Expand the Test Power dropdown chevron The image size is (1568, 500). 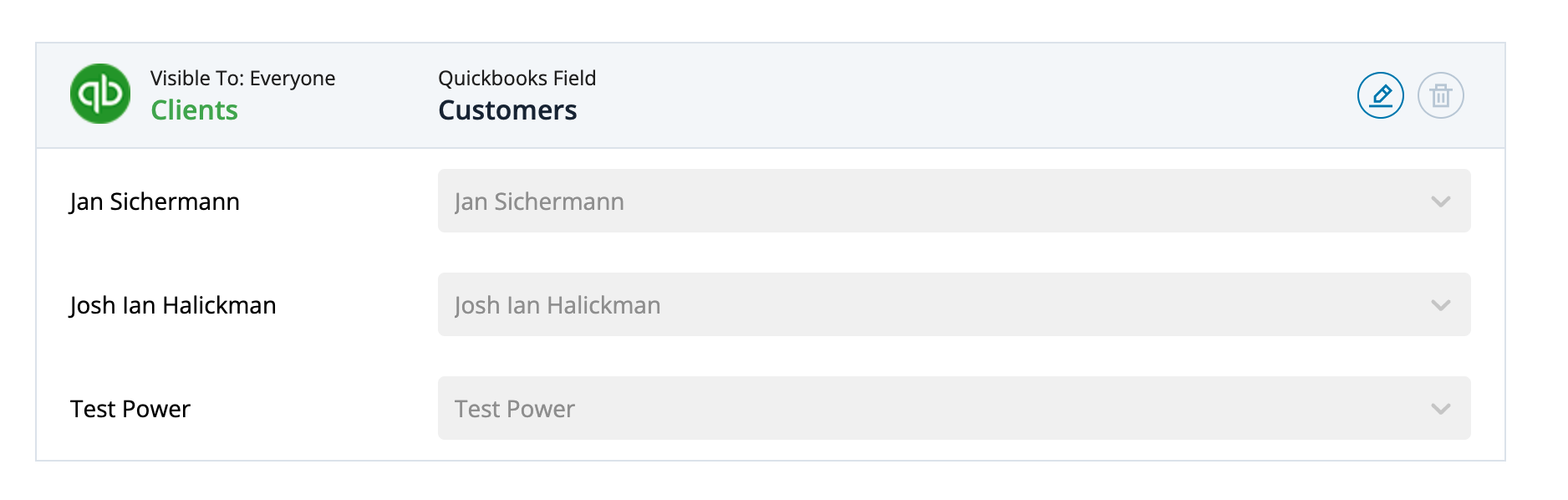pos(1440,409)
